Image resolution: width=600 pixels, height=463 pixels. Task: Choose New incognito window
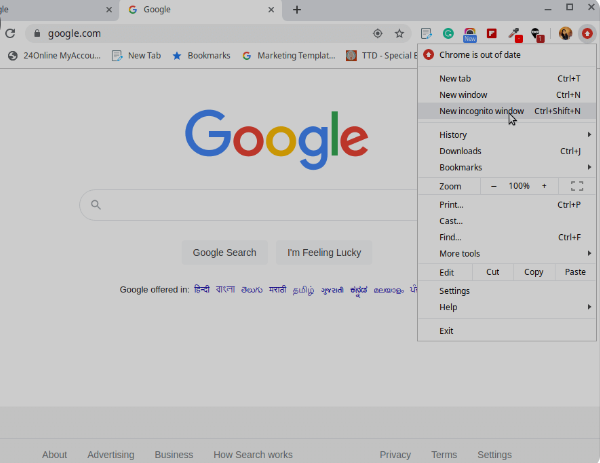coord(507,111)
